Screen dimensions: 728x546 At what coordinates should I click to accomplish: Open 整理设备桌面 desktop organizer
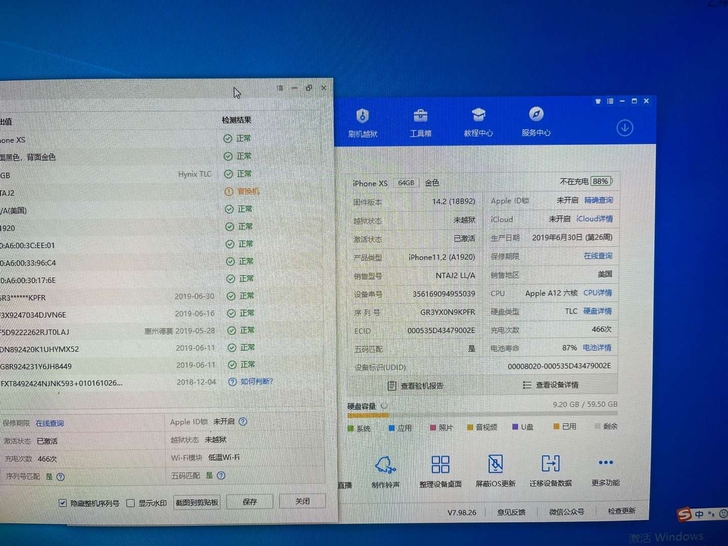coord(440,471)
